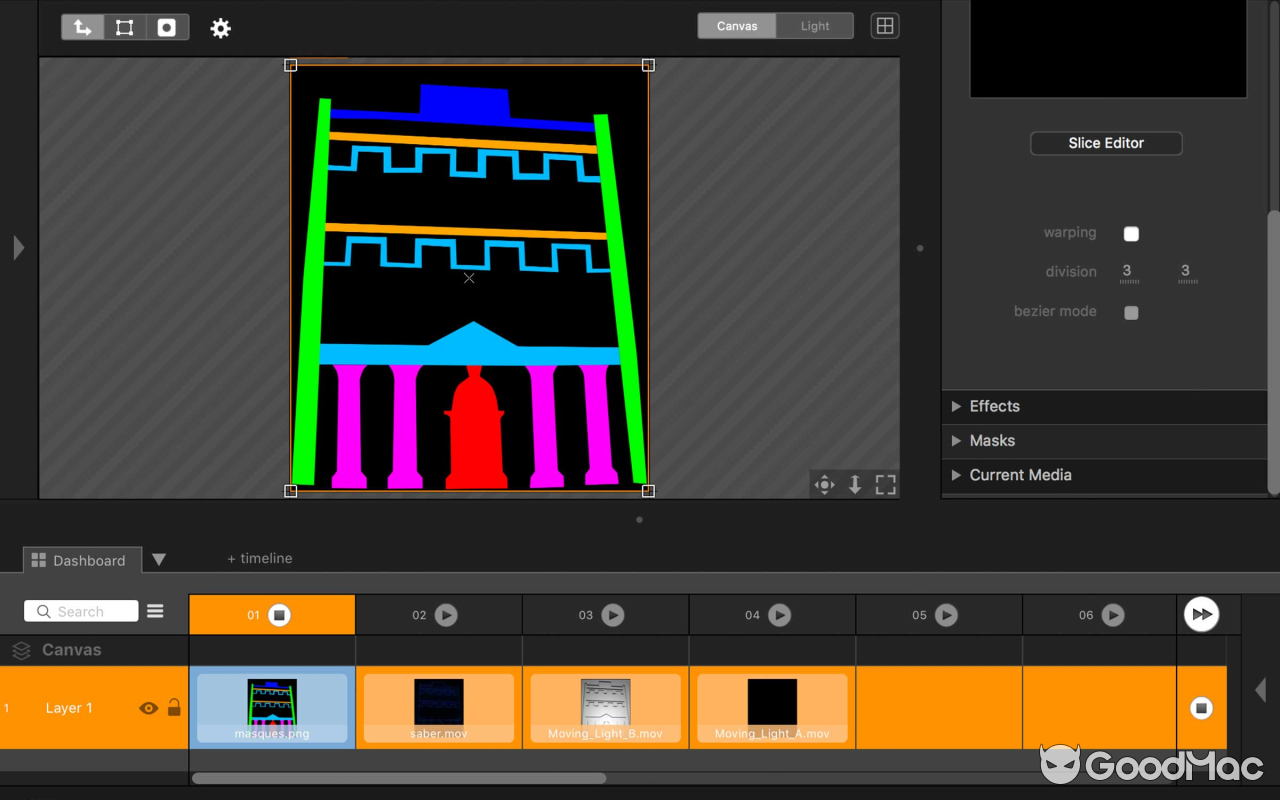Toggle the Layer 1 lock icon

coord(174,708)
